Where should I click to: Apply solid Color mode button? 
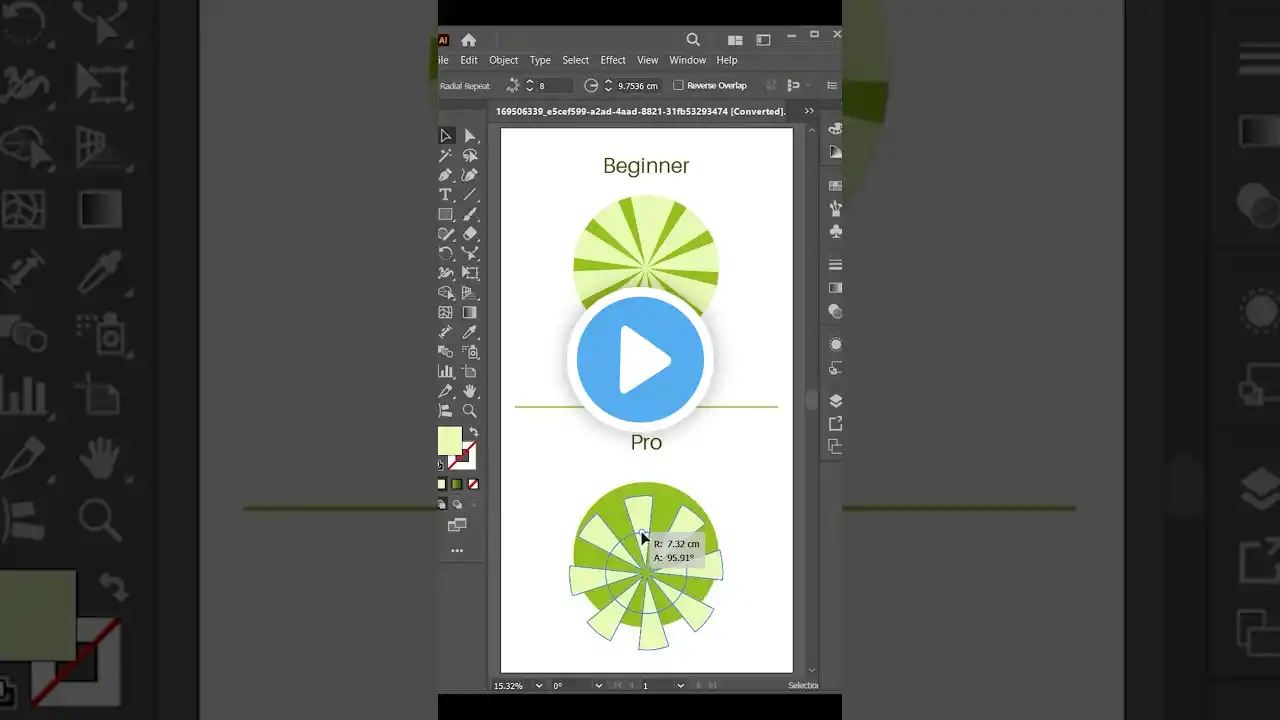(x=442, y=485)
